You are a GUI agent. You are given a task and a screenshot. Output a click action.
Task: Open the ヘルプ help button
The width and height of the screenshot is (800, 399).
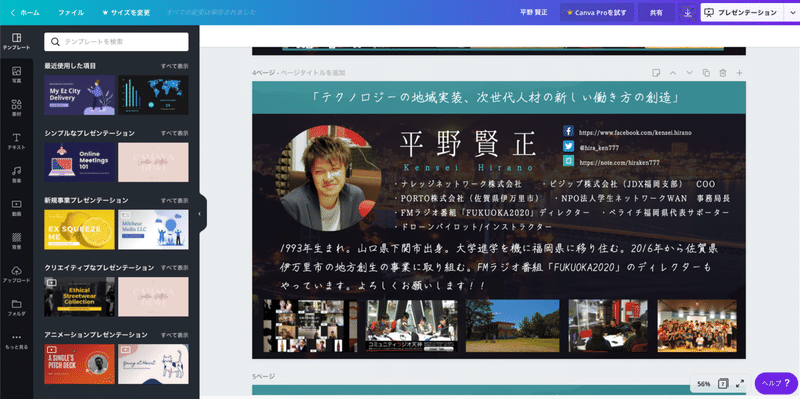[776, 383]
